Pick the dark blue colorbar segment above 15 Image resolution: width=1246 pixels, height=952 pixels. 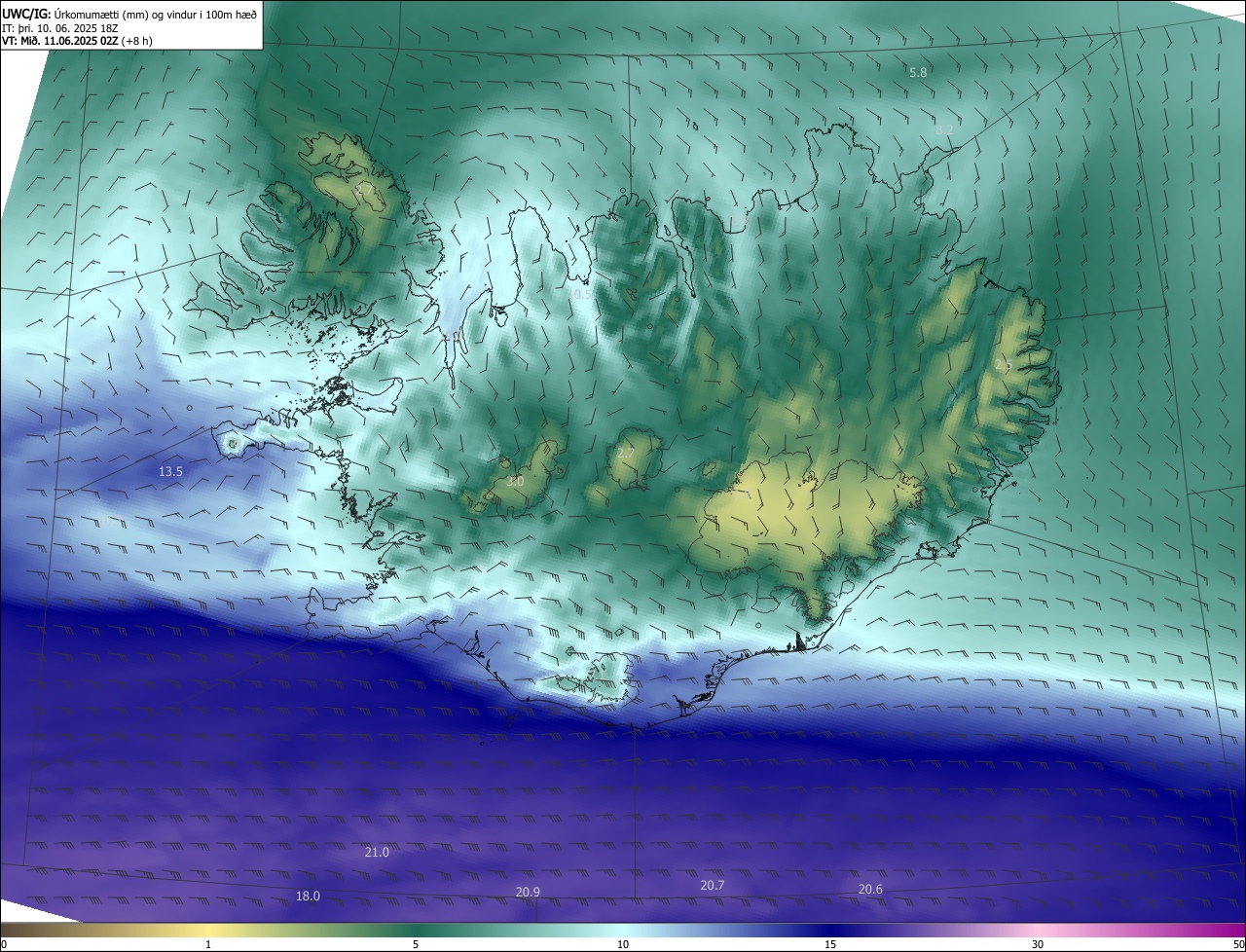tap(830, 930)
